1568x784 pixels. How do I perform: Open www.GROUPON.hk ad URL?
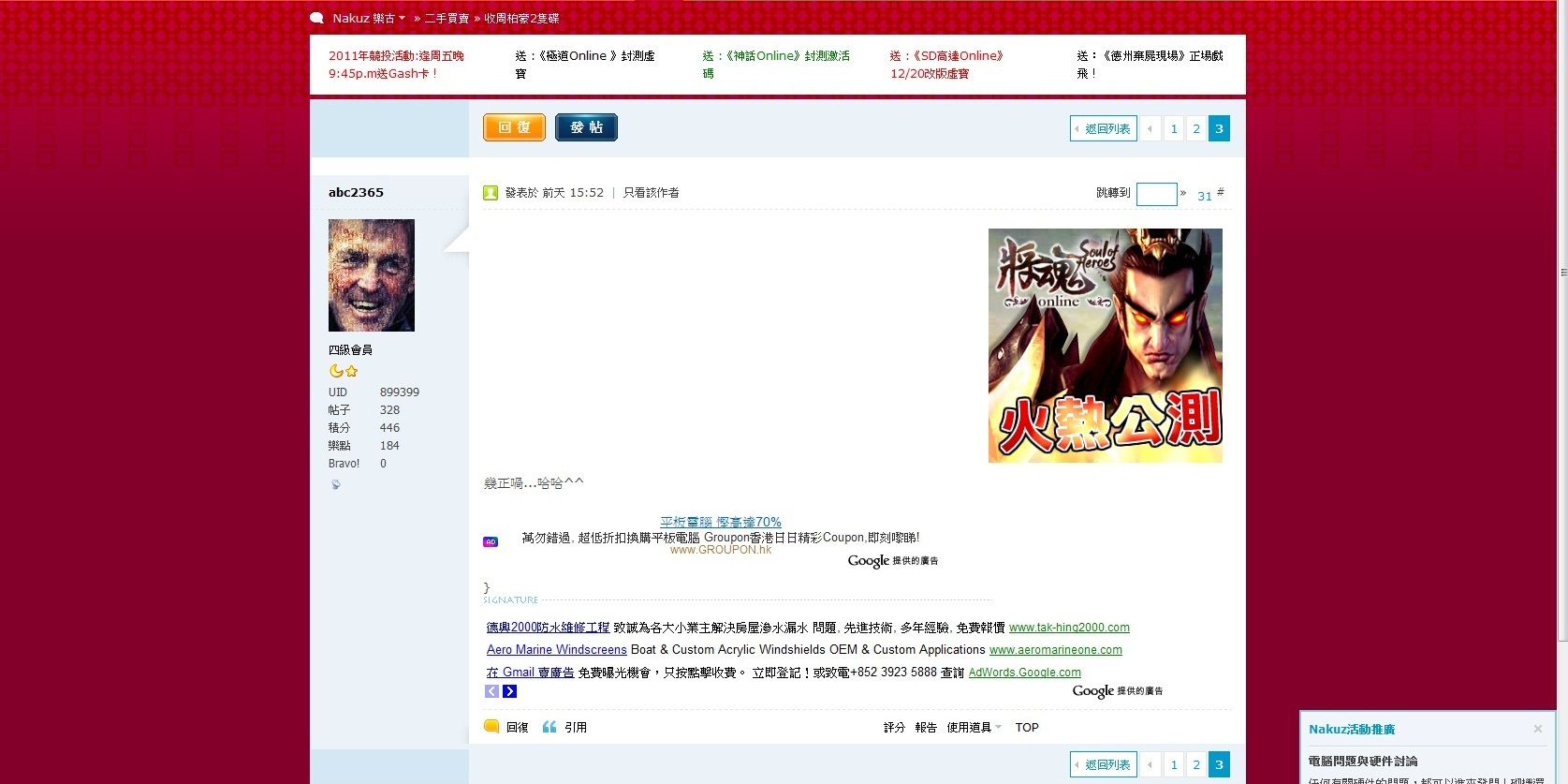pyautogui.click(x=721, y=550)
